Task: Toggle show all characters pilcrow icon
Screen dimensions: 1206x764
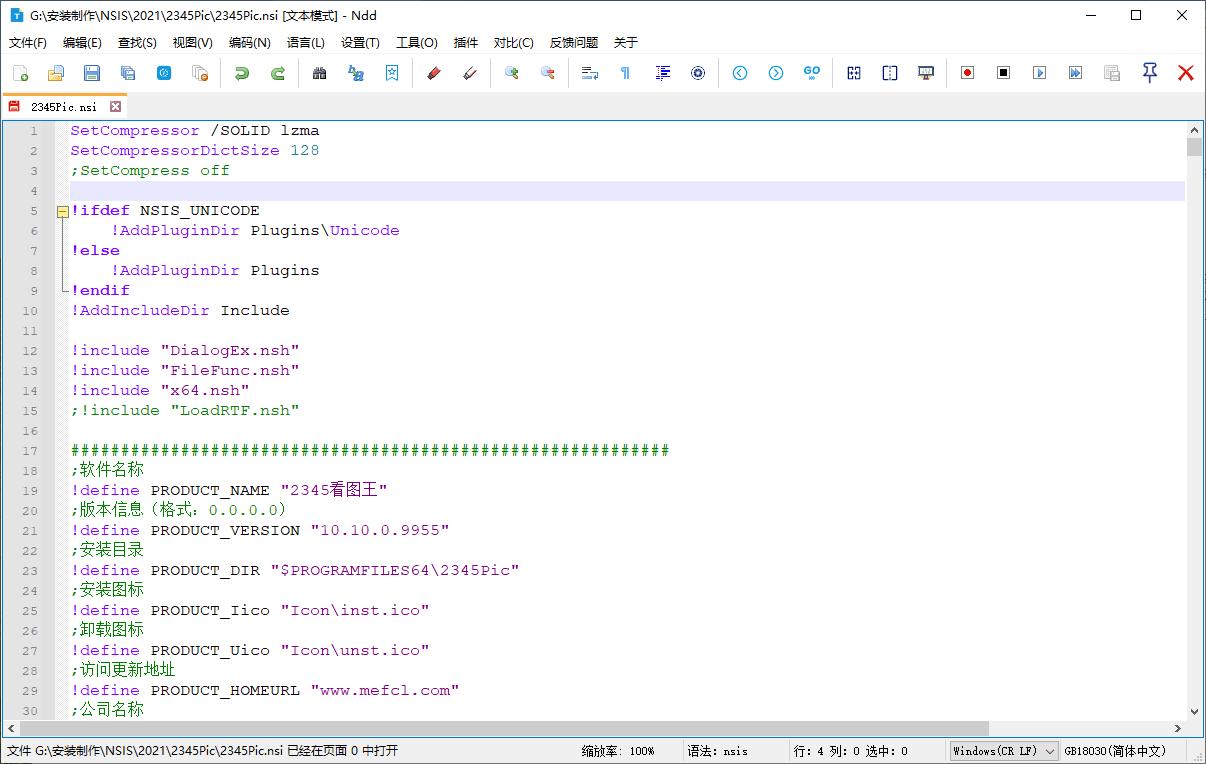Action: tap(626, 73)
